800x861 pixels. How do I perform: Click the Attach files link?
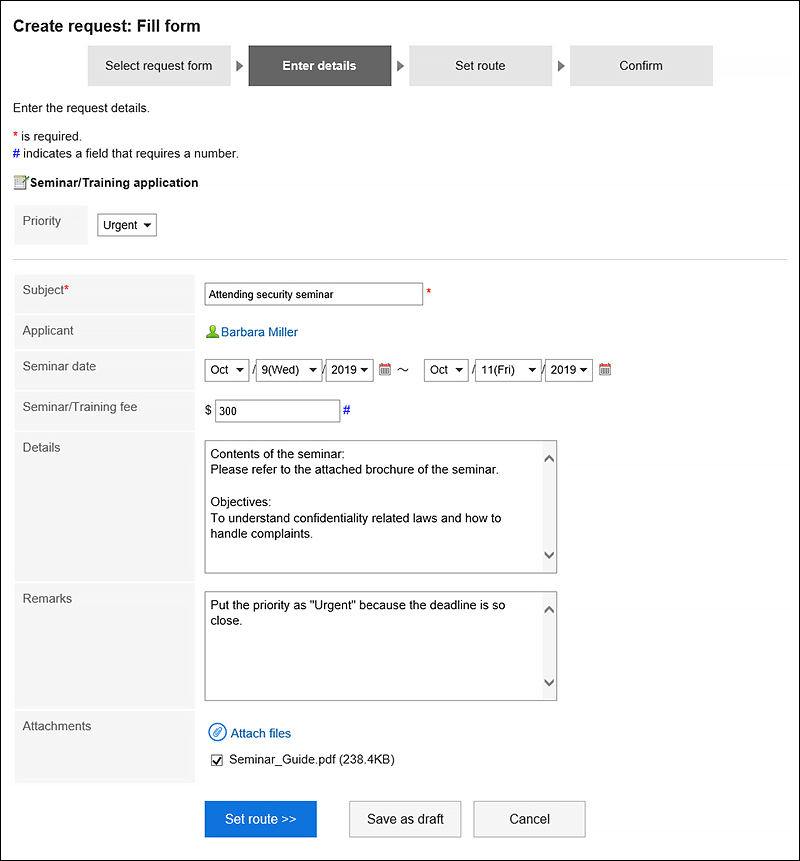click(x=261, y=733)
